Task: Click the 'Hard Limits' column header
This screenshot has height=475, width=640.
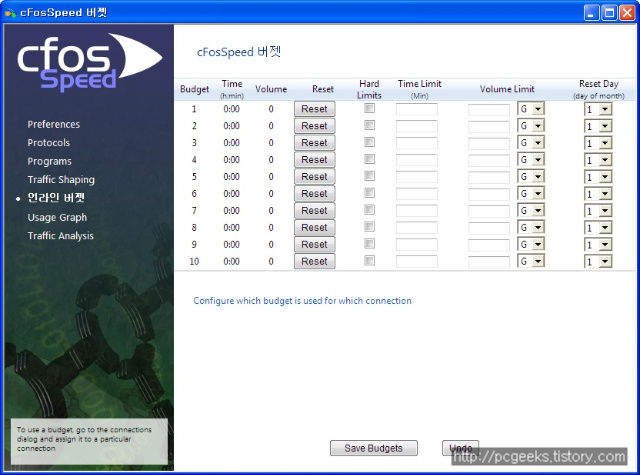Action: (x=369, y=89)
